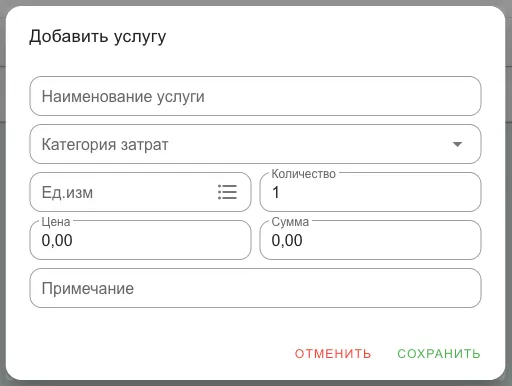Image resolution: width=512 pixels, height=386 pixels.
Task: Open the unit list icon in Ед.изм
Action: [x=227, y=192]
